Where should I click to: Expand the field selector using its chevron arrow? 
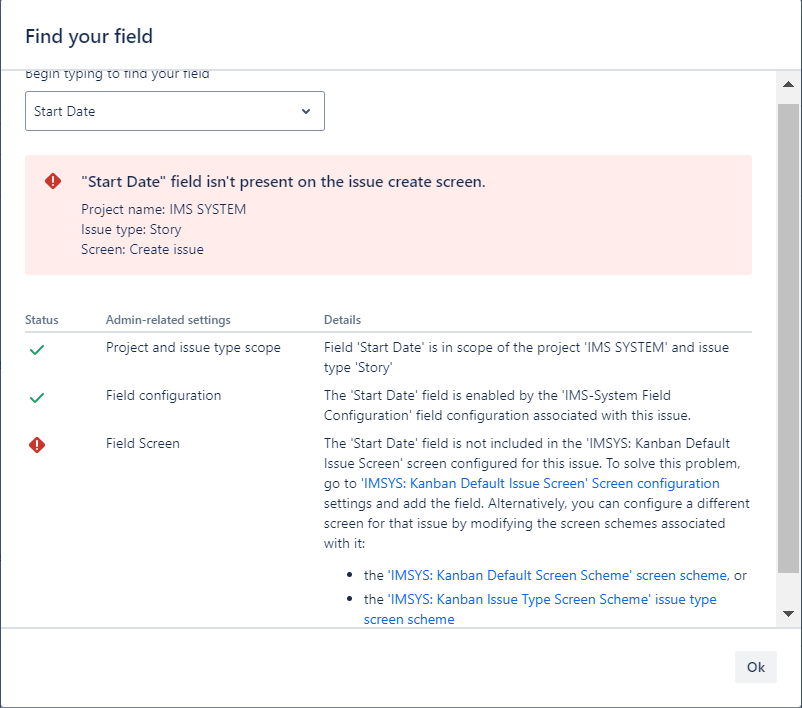click(x=306, y=111)
